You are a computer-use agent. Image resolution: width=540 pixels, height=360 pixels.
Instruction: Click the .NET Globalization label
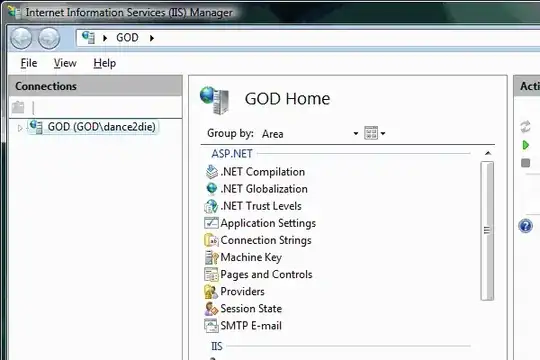click(x=264, y=189)
